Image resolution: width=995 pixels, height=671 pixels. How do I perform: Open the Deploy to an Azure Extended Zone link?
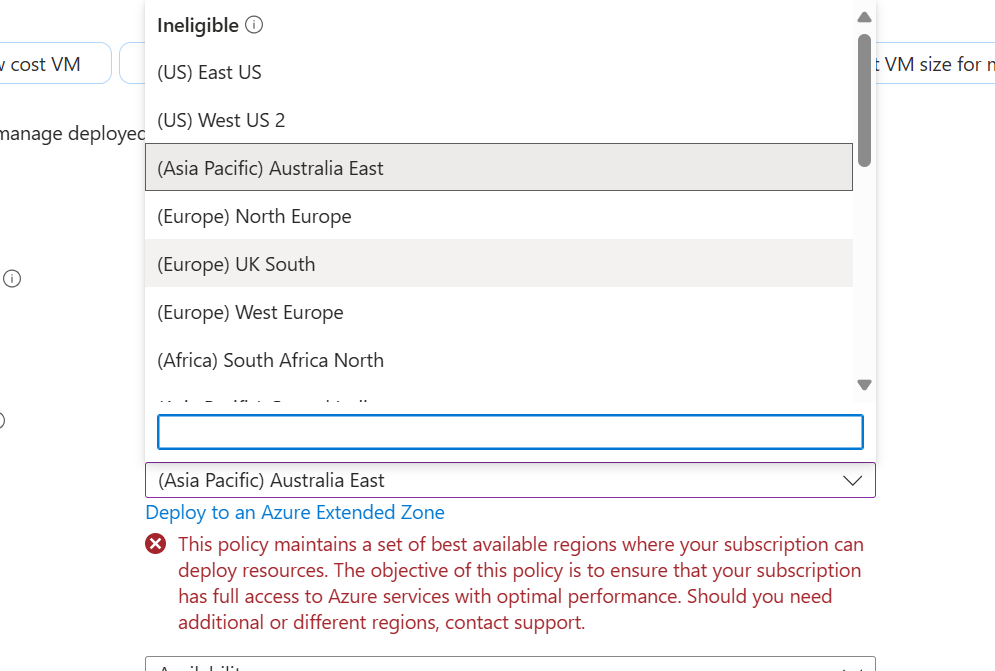(294, 511)
